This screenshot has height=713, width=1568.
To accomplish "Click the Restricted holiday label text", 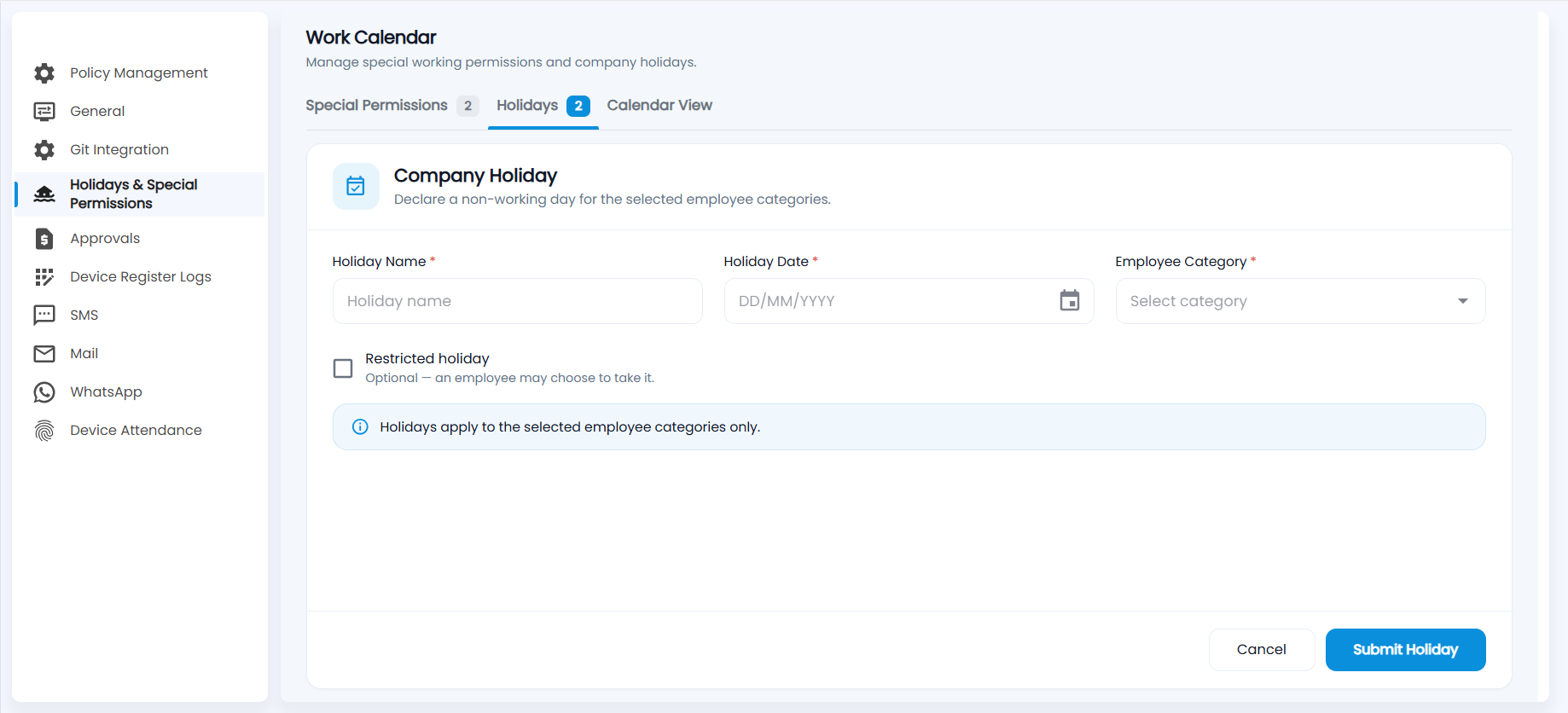I will pyautogui.click(x=427, y=359).
